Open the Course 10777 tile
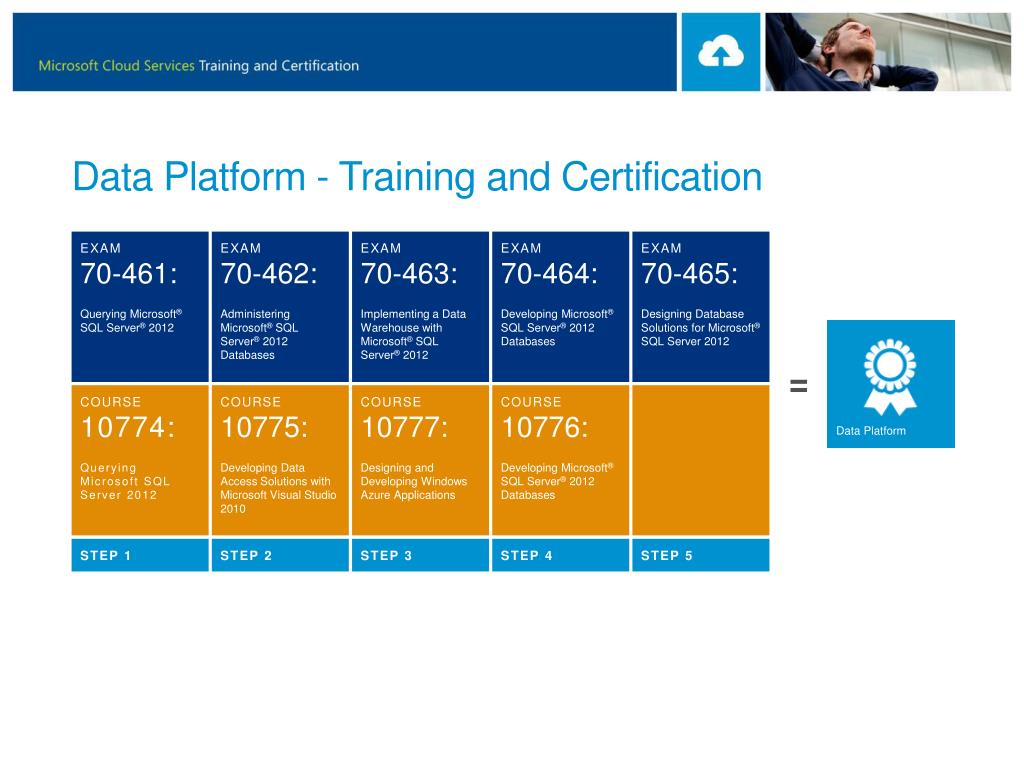Image resolution: width=1024 pixels, height=768 pixels. click(421, 460)
